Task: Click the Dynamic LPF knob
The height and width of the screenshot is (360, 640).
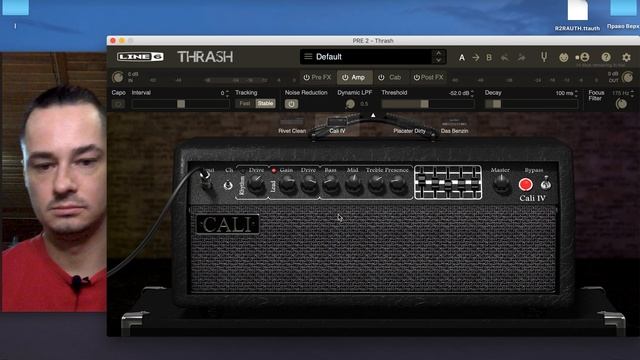Action: (350, 104)
